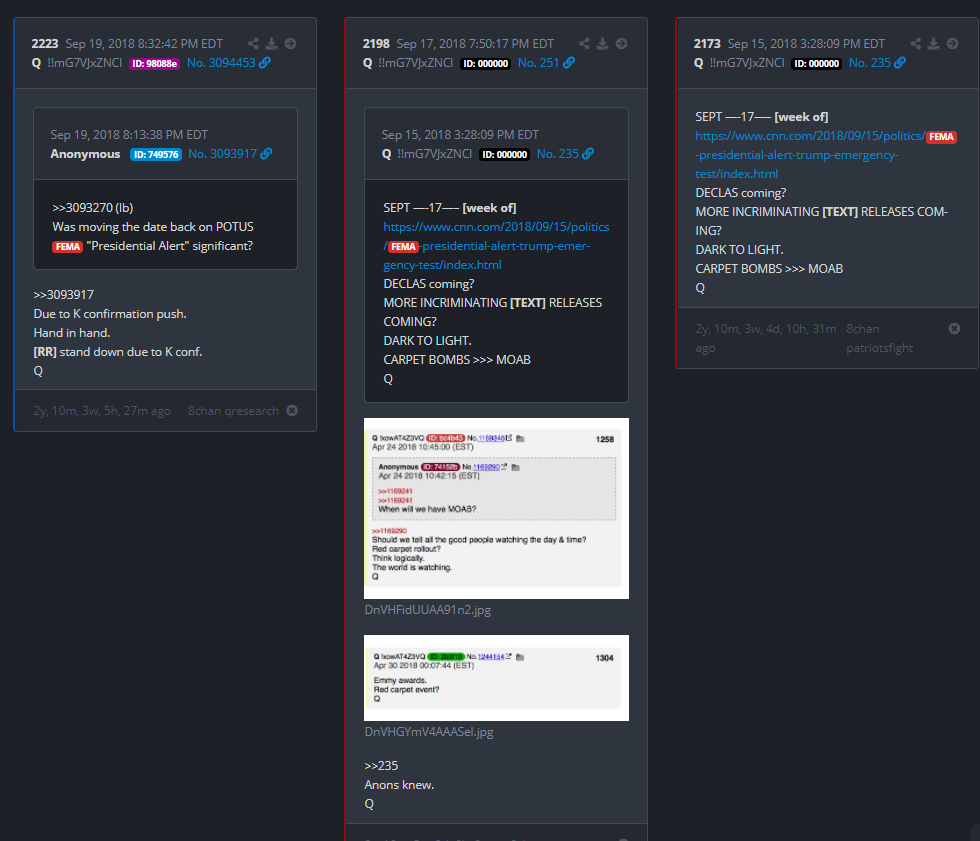Open quoted post link No. 3093917
This screenshot has width=980, height=841.
click(x=222, y=154)
